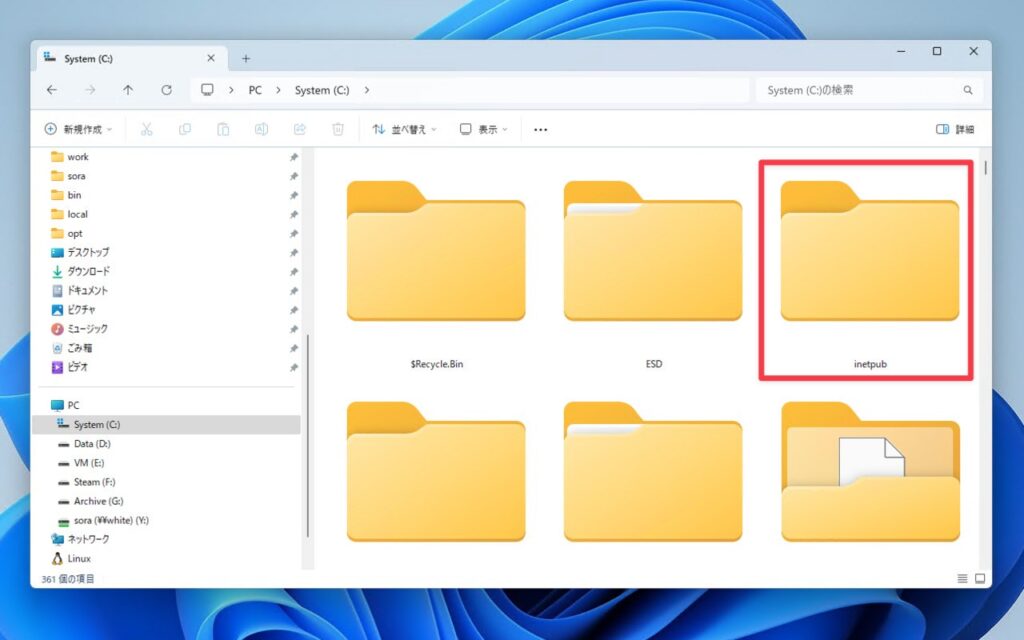Navigate up one level with the up arrow
The image size is (1024, 640).
[x=128, y=90]
